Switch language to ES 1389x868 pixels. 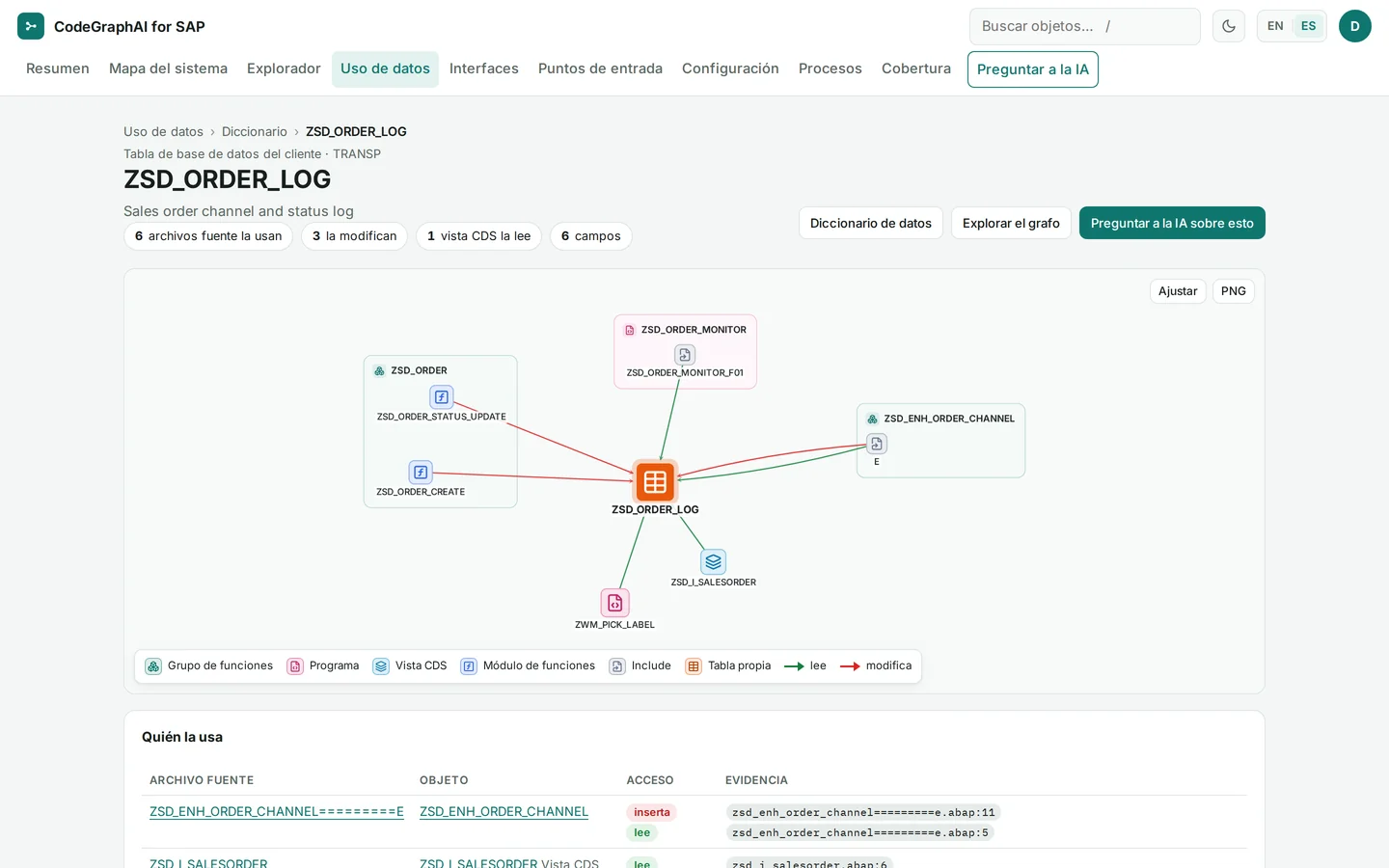(x=1308, y=26)
